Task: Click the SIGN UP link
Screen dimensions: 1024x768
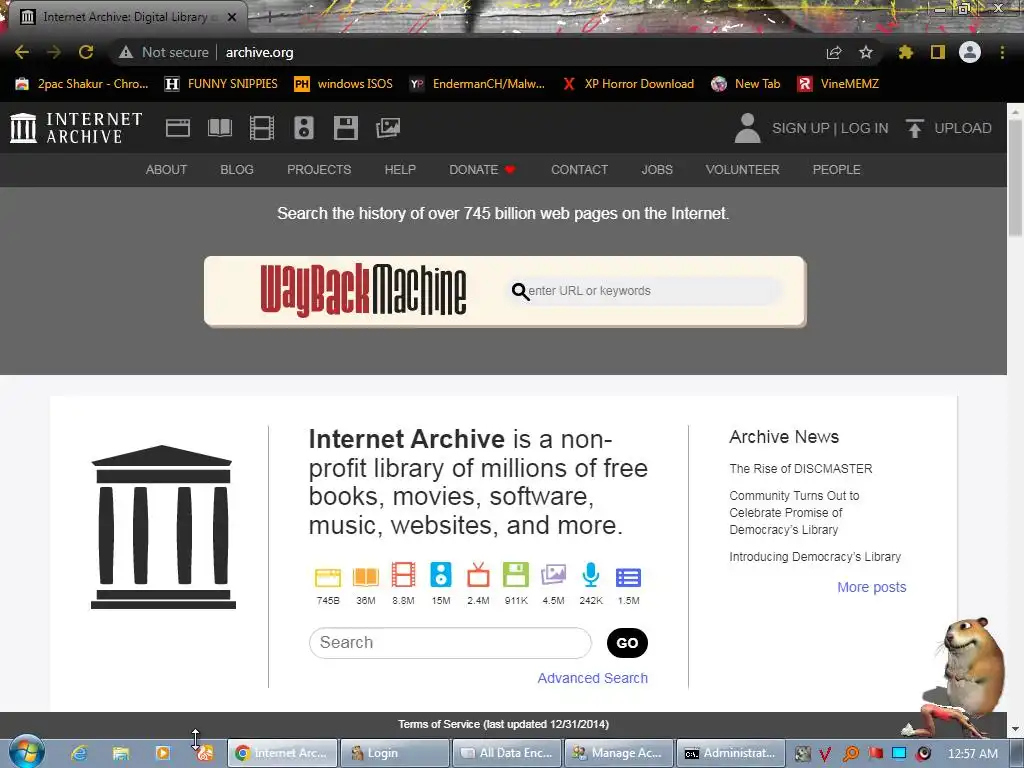Action: pos(800,128)
